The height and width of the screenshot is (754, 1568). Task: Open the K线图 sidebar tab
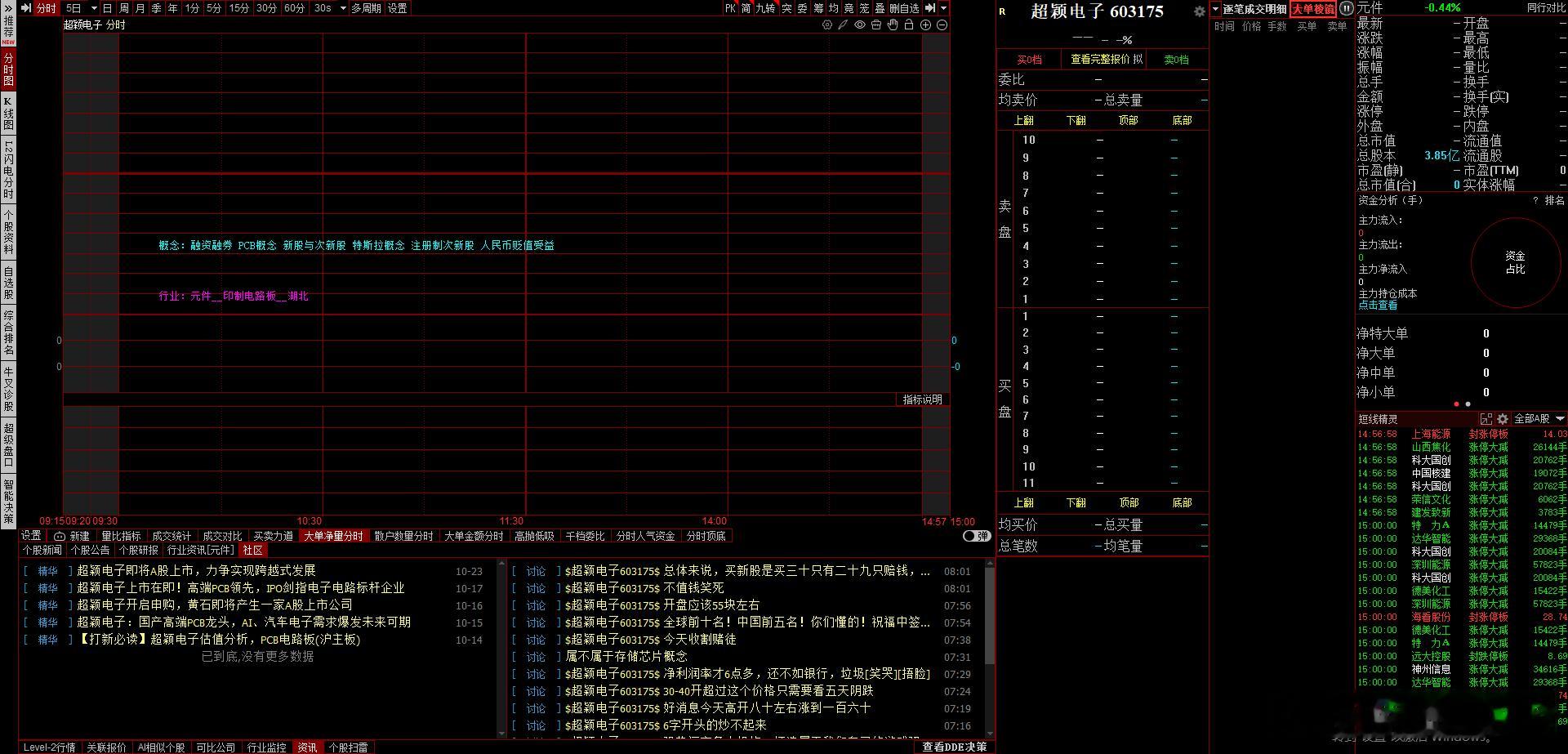pos(8,113)
